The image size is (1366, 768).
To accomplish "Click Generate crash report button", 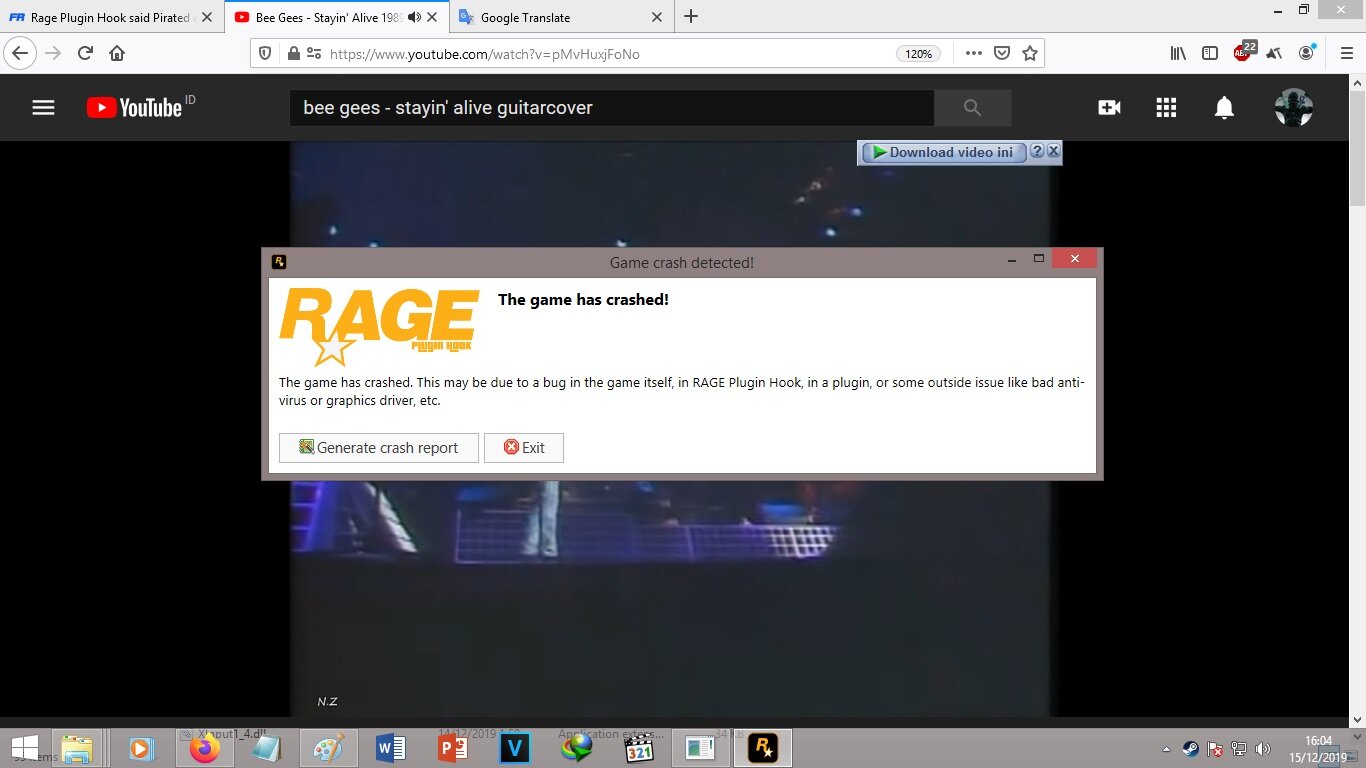I will (379, 448).
